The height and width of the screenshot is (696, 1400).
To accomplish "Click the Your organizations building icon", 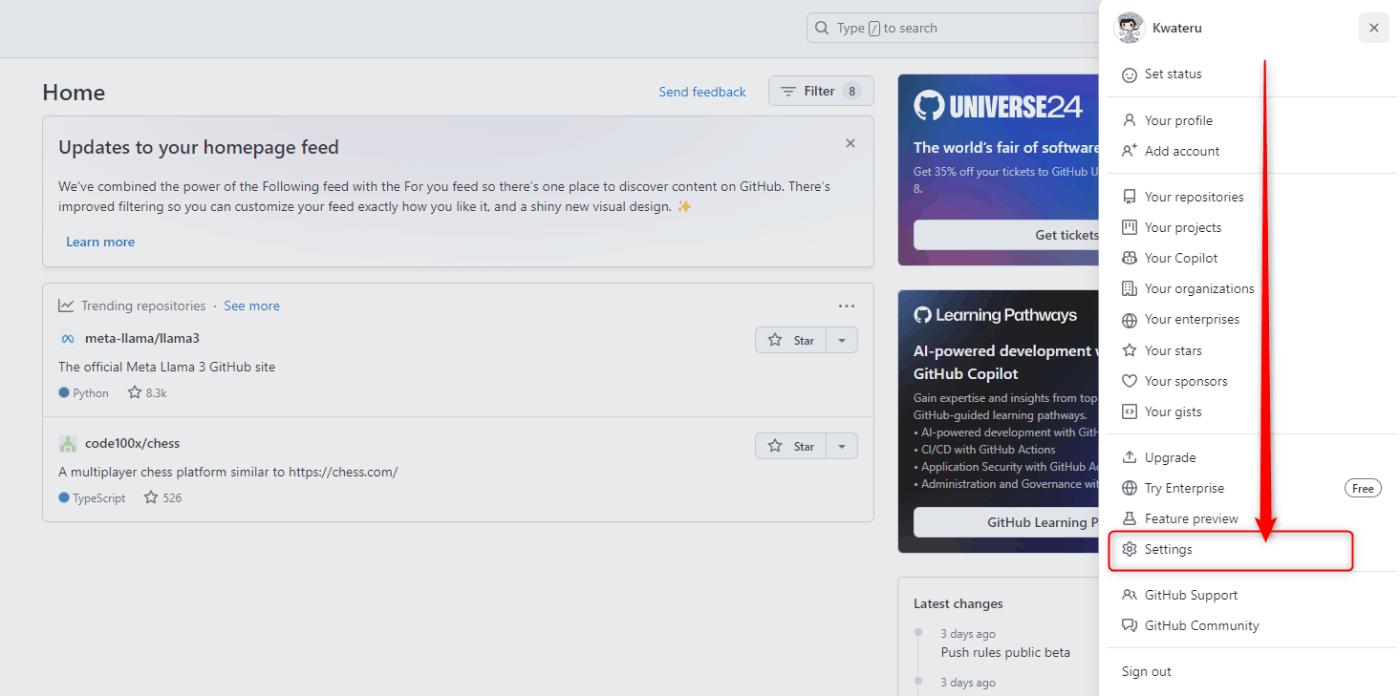I will click(x=1129, y=289).
